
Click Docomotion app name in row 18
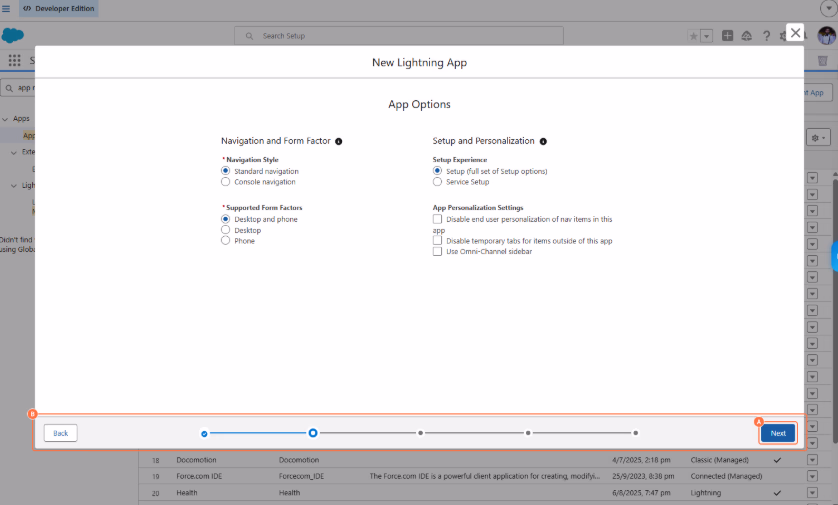coord(196,460)
